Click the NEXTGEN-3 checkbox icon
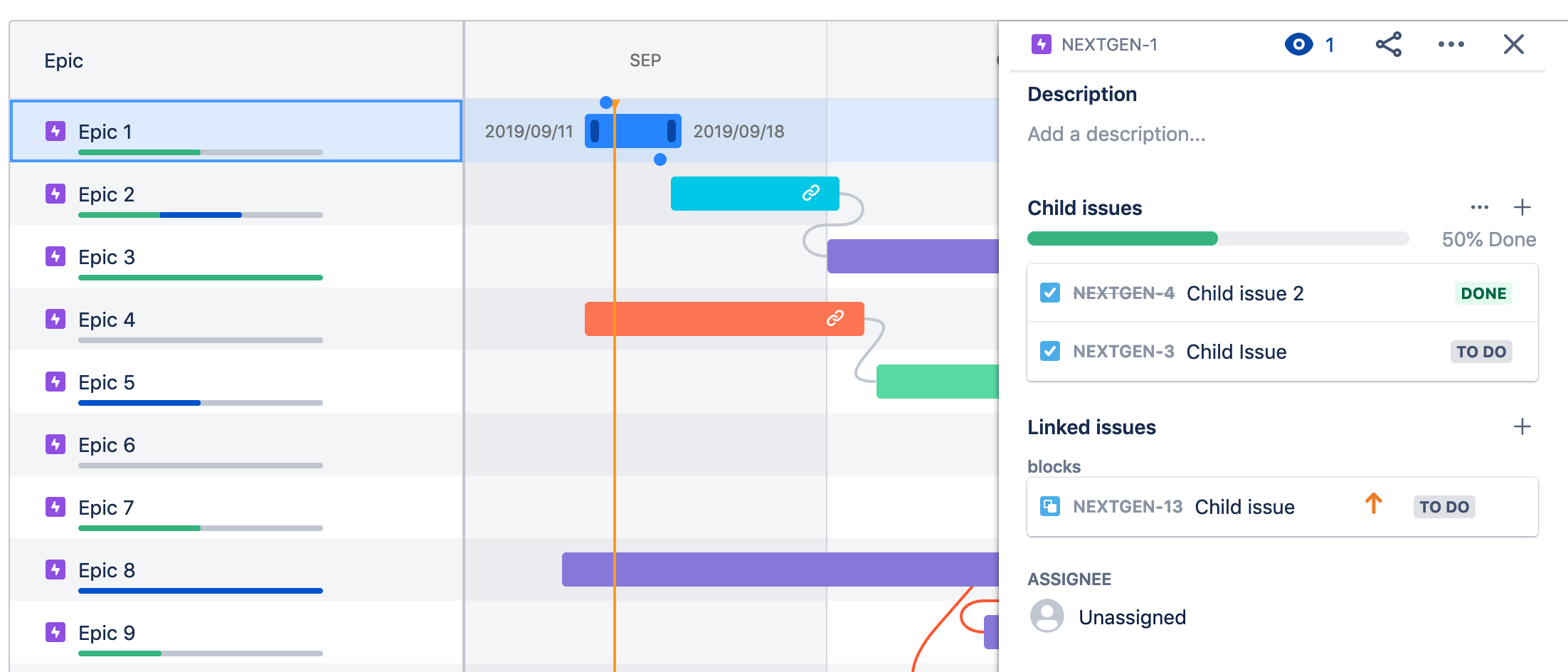Viewport: 1568px width, 672px height. [x=1049, y=352]
